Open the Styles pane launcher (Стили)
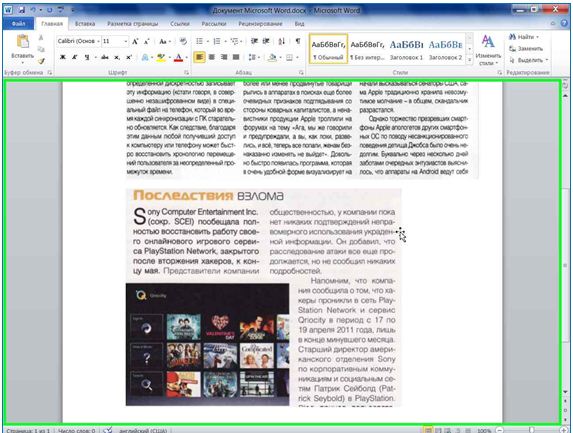 click(x=500, y=73)
